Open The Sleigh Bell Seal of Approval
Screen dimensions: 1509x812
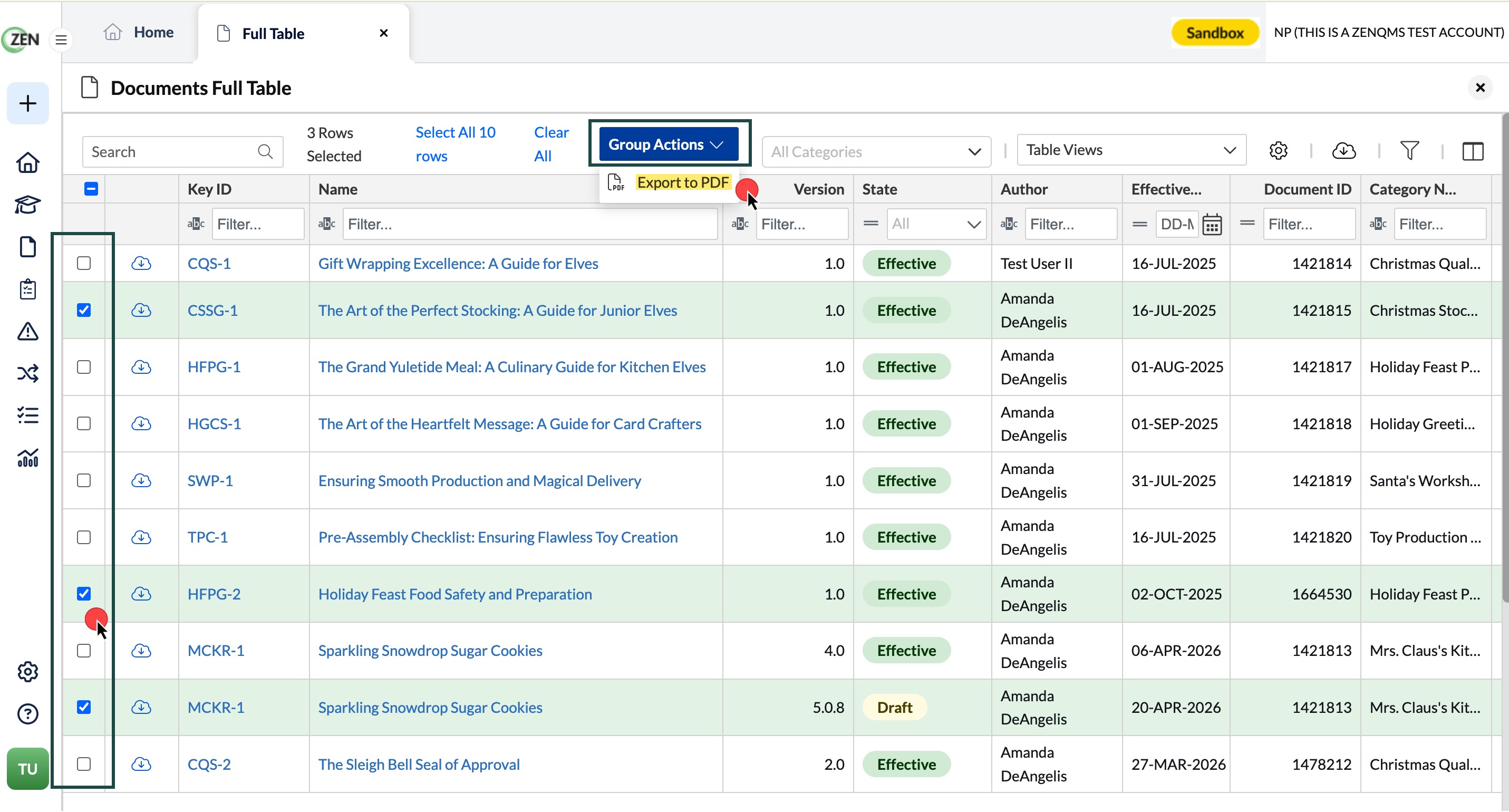[419, 765]
